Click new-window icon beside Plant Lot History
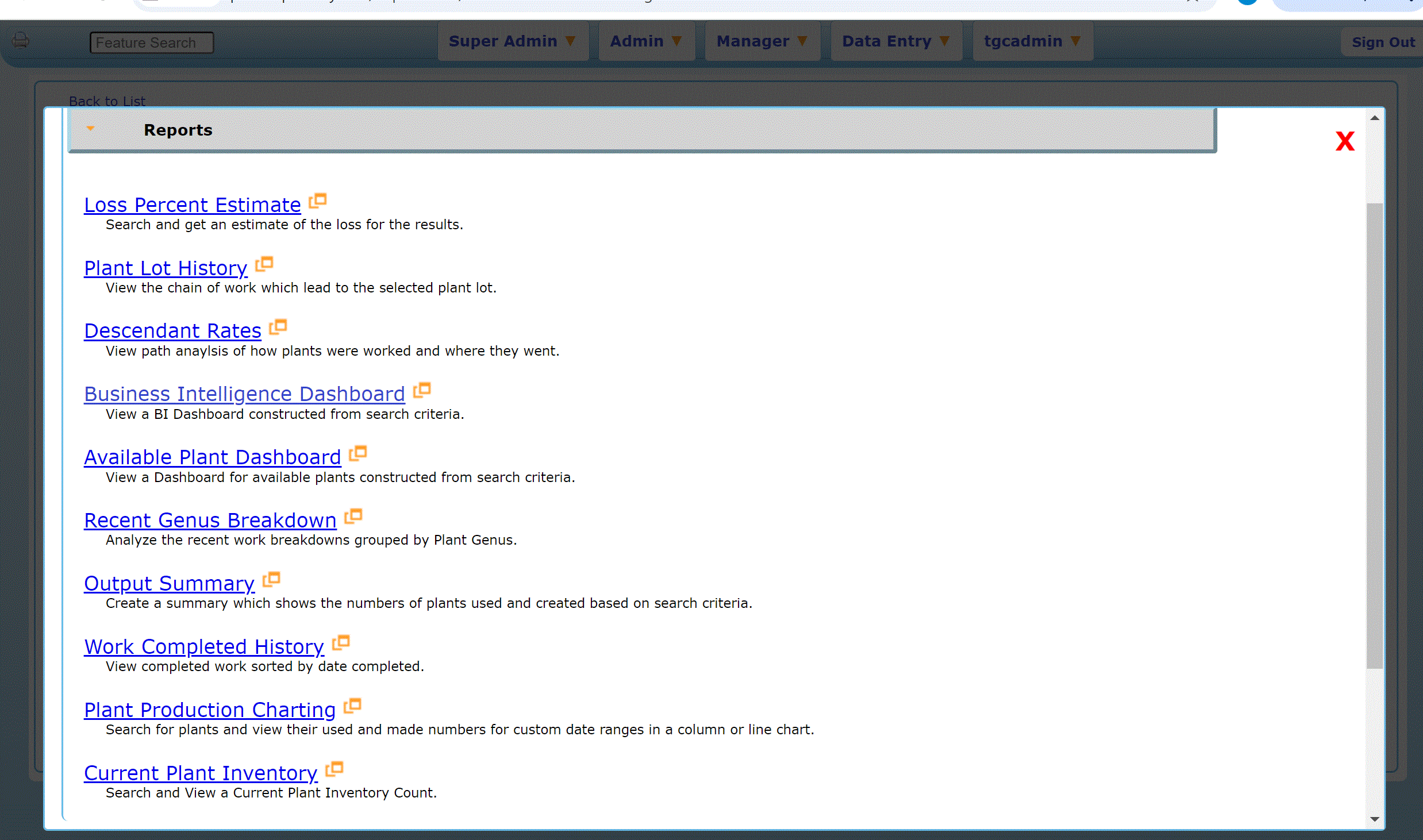 tap(264, 264)
